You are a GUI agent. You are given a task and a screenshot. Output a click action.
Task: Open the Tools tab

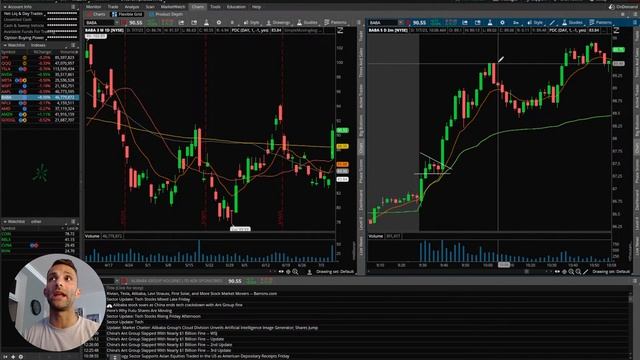[215, 7]
